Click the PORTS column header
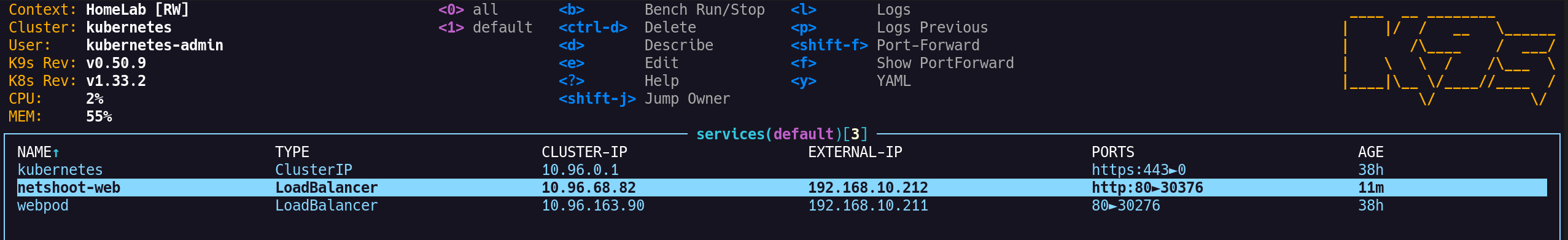The image size is (1568, 240). [1113, 152]
